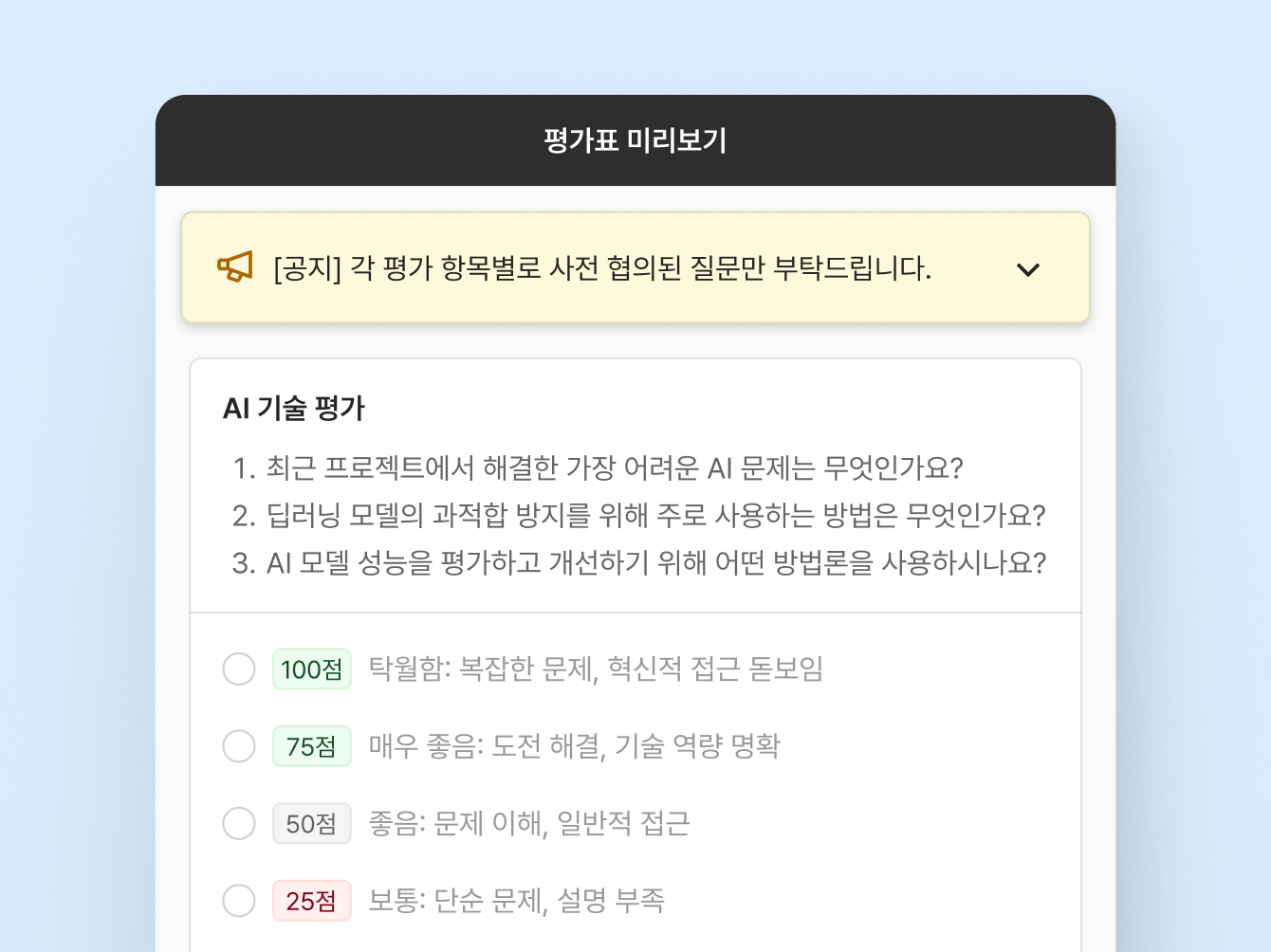Click question 1 about 최근 프로젝트
Image resolution: width=1271 pixels, height=952 pixels.
tap(598, 467)
